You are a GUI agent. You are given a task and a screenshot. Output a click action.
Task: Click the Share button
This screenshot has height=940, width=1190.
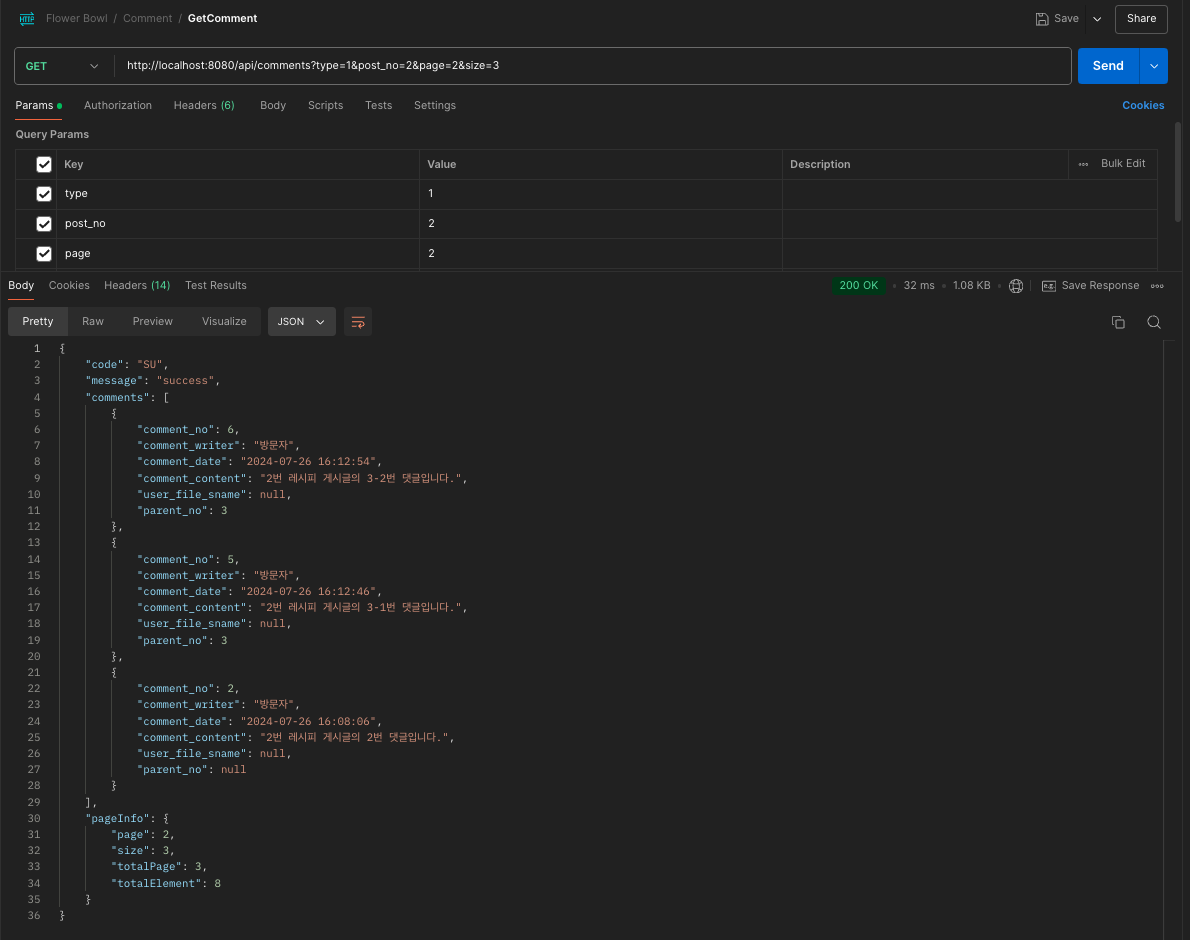tap(1141, 19)
